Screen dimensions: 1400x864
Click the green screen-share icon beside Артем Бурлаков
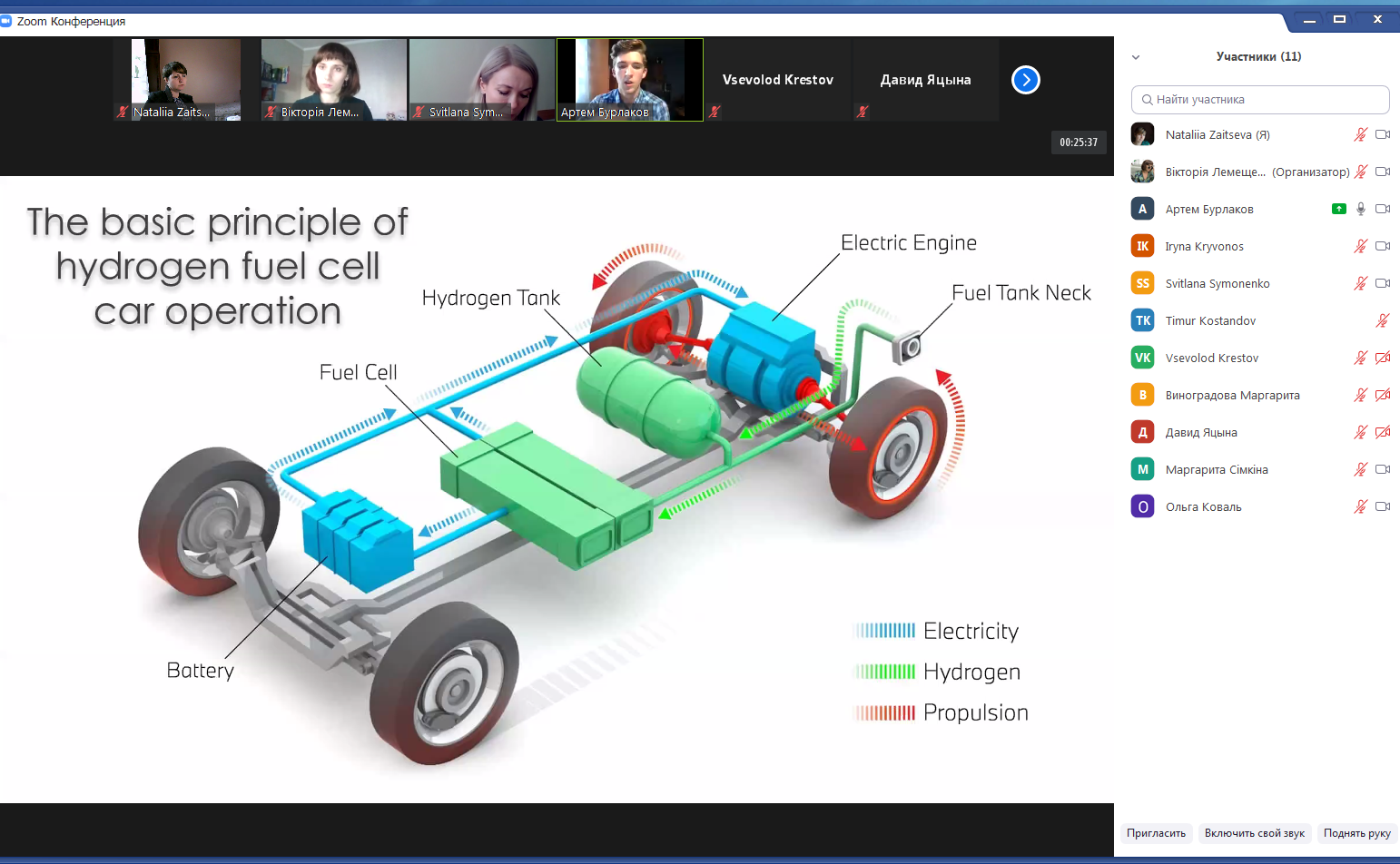[x=1338, y=209]
